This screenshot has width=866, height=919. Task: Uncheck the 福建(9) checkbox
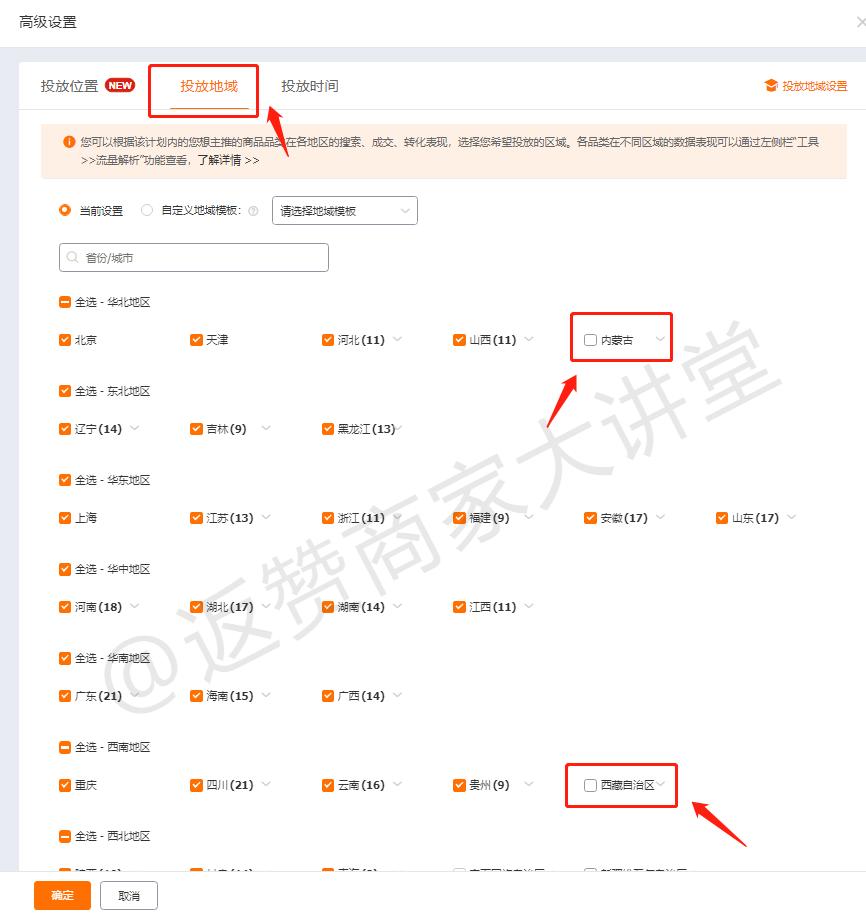tap(459, 518)
